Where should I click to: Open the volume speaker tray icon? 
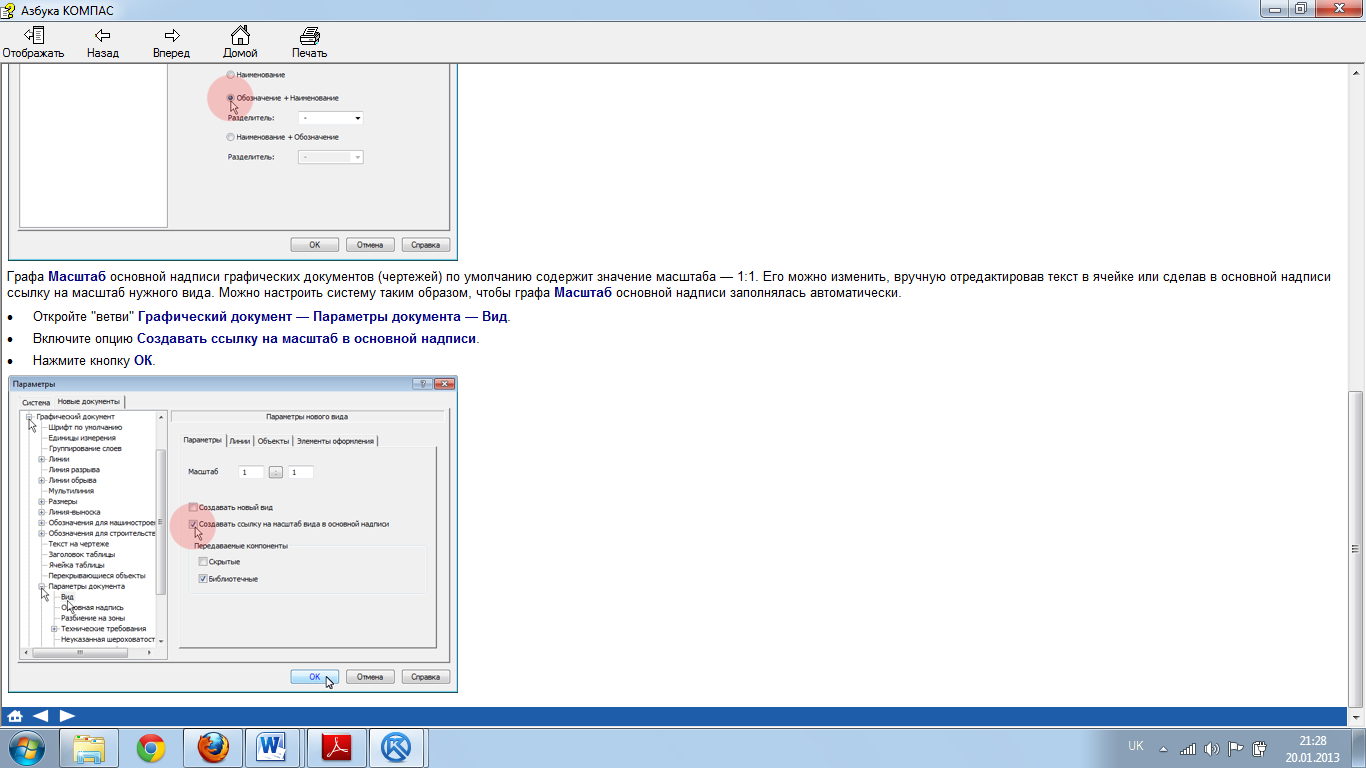coord(1212,748)
